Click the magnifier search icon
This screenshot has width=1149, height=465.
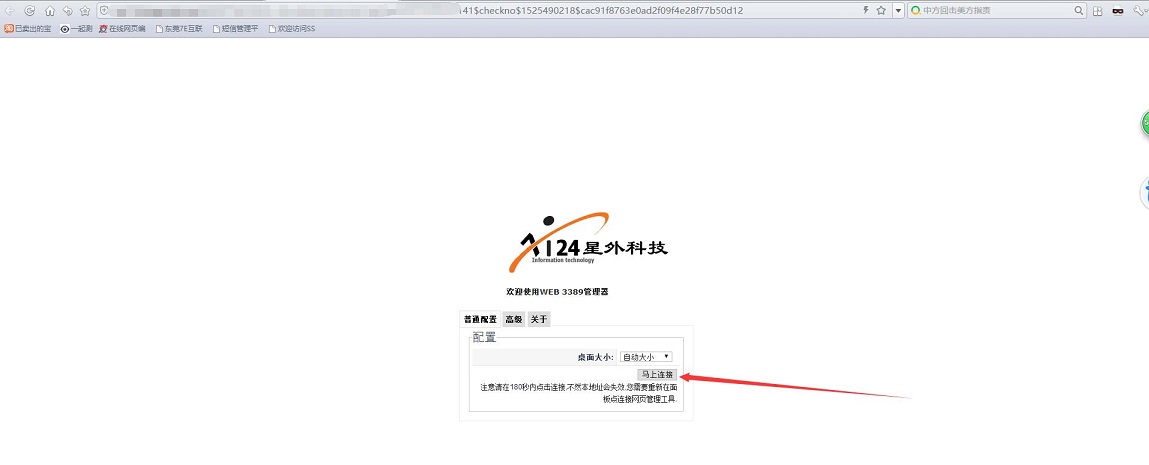coord(1079,11)
